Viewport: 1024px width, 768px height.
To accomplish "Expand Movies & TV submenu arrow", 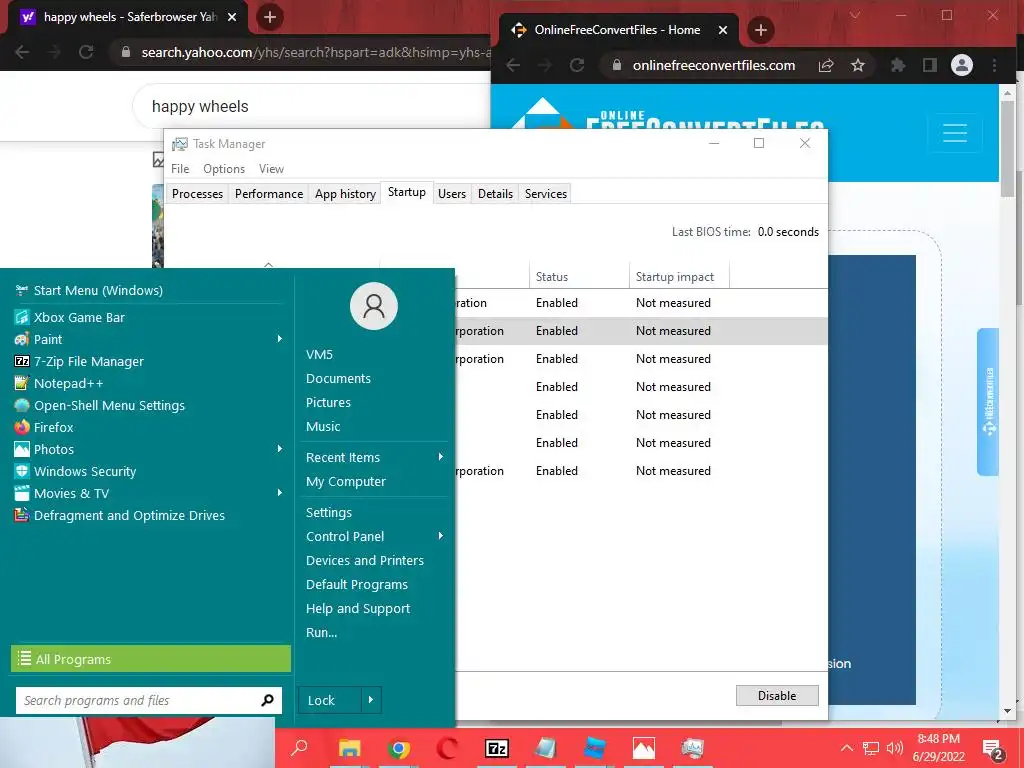I will tap(280, 492).
